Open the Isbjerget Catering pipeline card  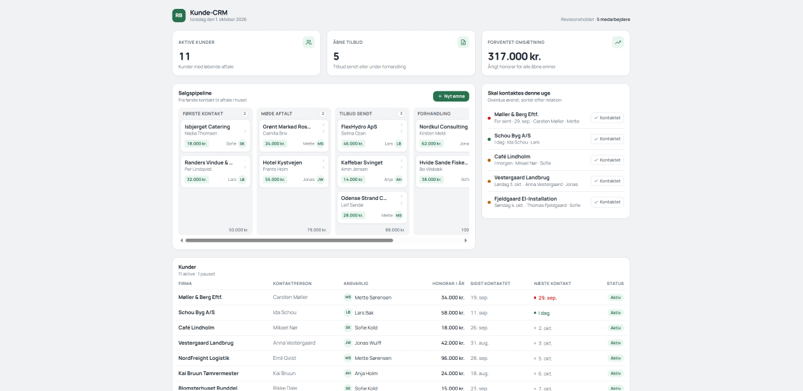pos(216,136)
